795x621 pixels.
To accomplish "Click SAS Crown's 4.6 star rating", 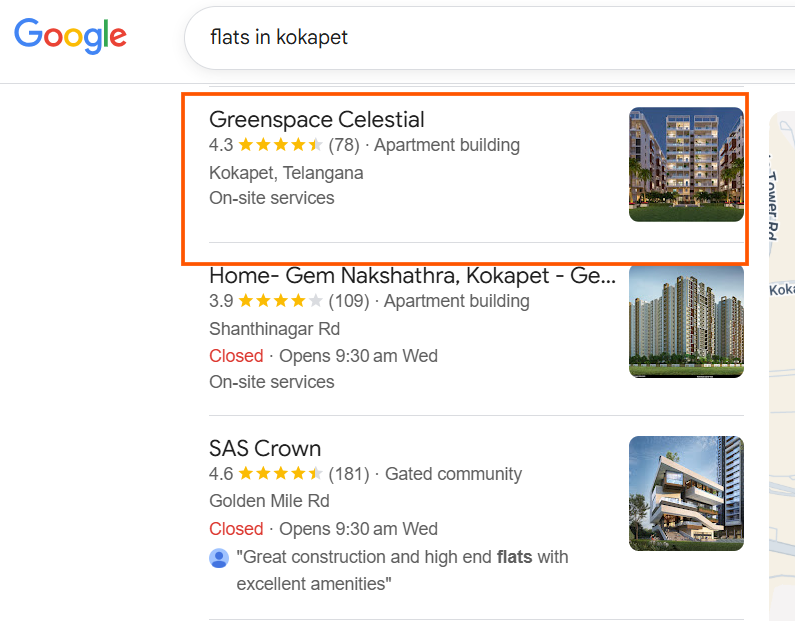I will click(280, 474).
